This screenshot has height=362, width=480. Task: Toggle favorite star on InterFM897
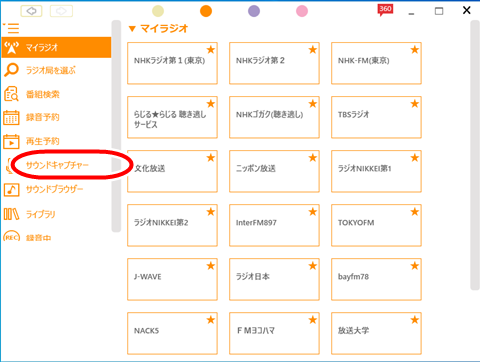tap(313, 212)
